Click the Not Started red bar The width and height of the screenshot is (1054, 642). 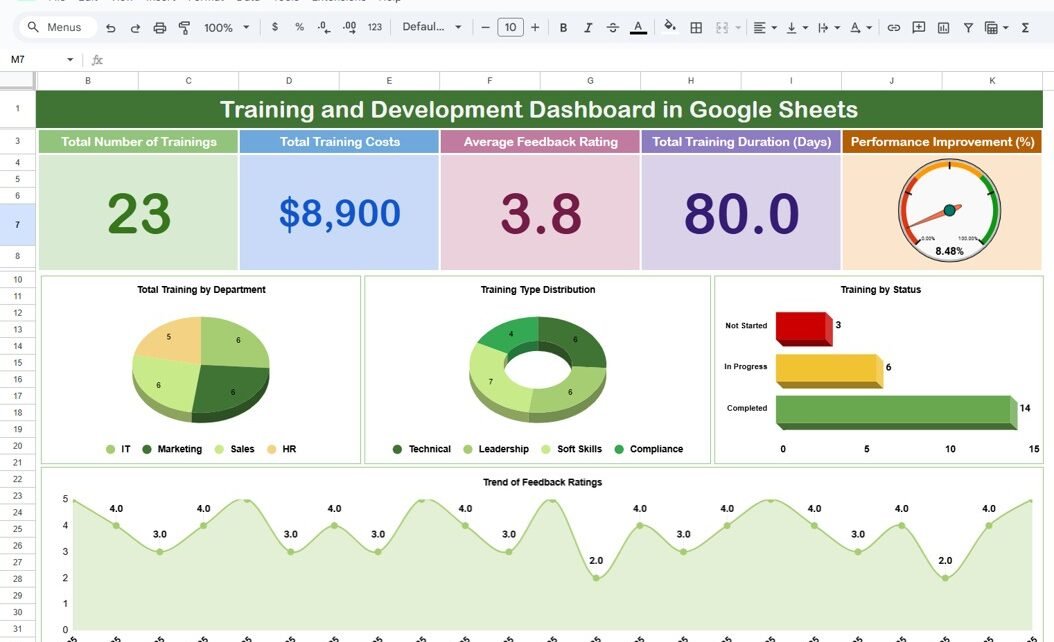pos(804,329)
